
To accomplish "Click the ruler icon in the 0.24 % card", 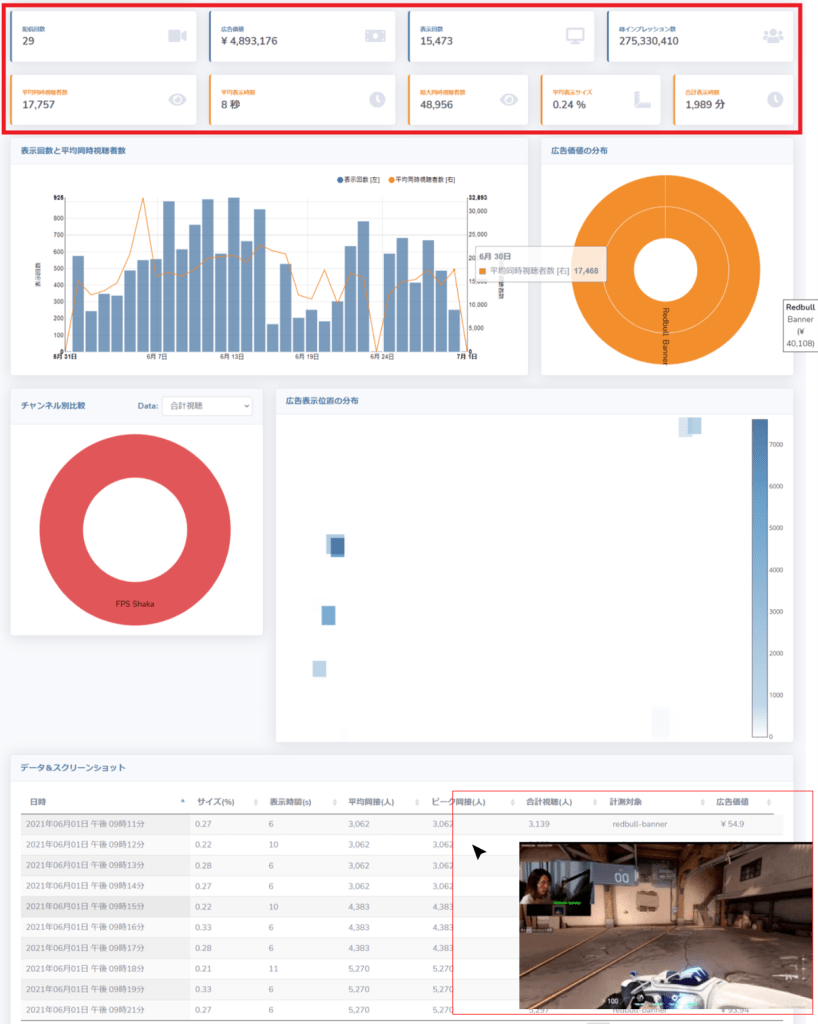I will click(x=642, y=99).
